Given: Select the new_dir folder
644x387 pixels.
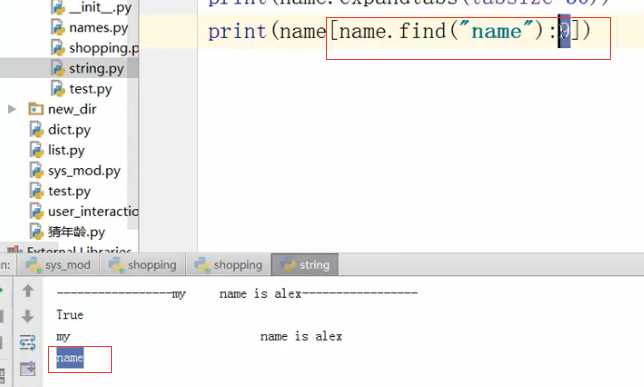Looking at the screenshot, I should 62,109.
